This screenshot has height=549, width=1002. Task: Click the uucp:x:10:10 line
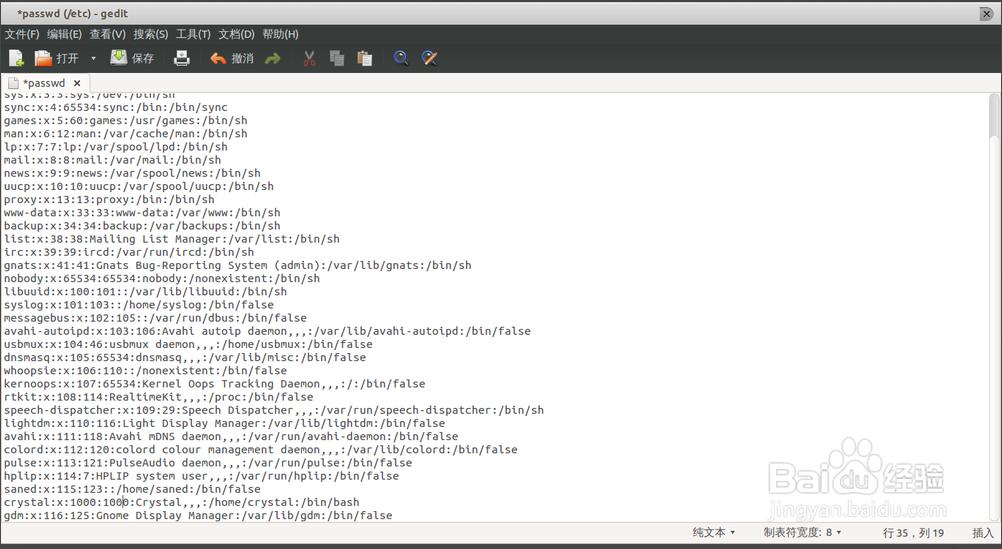point(139,186)
